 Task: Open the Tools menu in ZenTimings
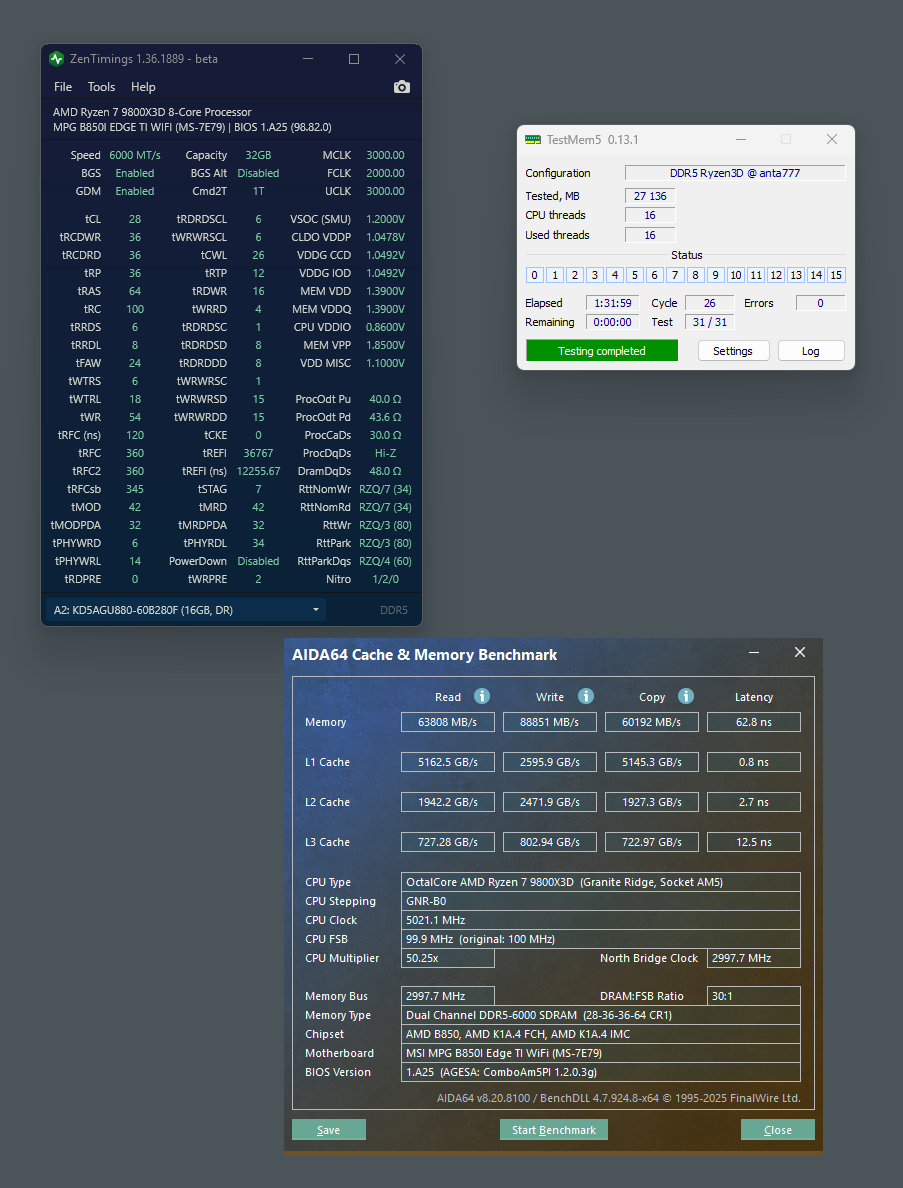pos(101,87)
